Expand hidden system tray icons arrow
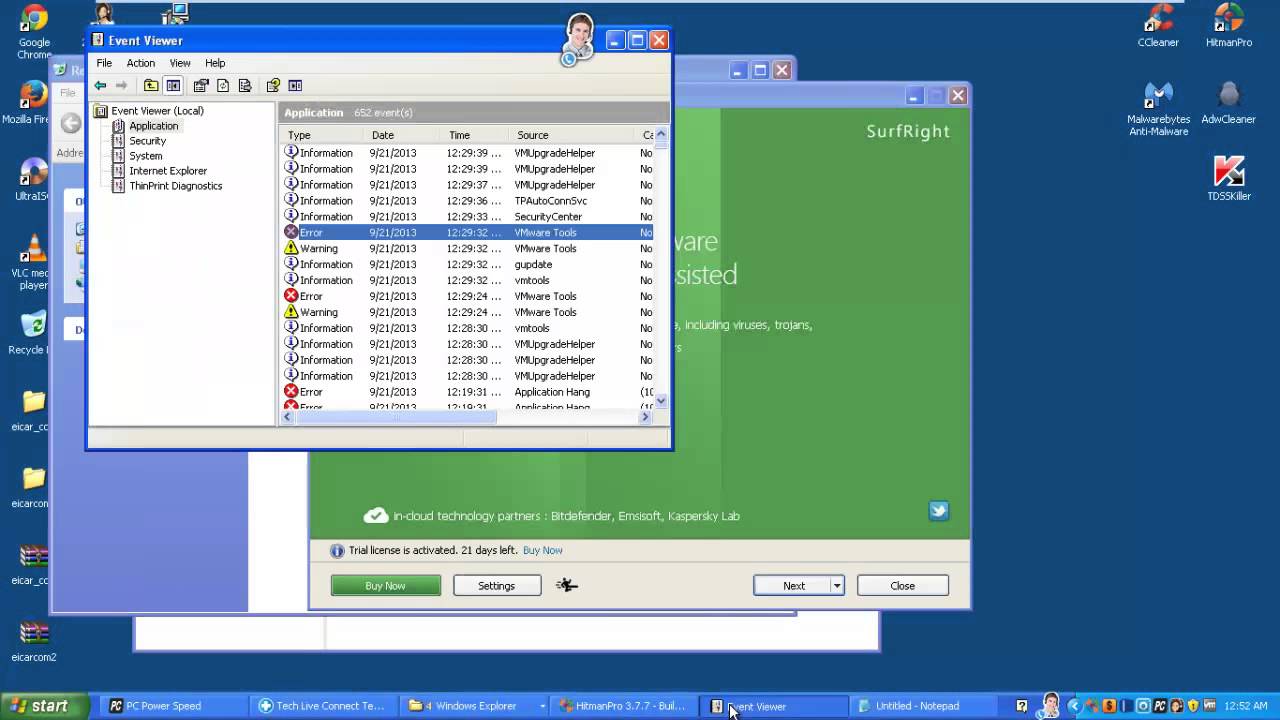The image size is (1280, 720). [1075, 706]
